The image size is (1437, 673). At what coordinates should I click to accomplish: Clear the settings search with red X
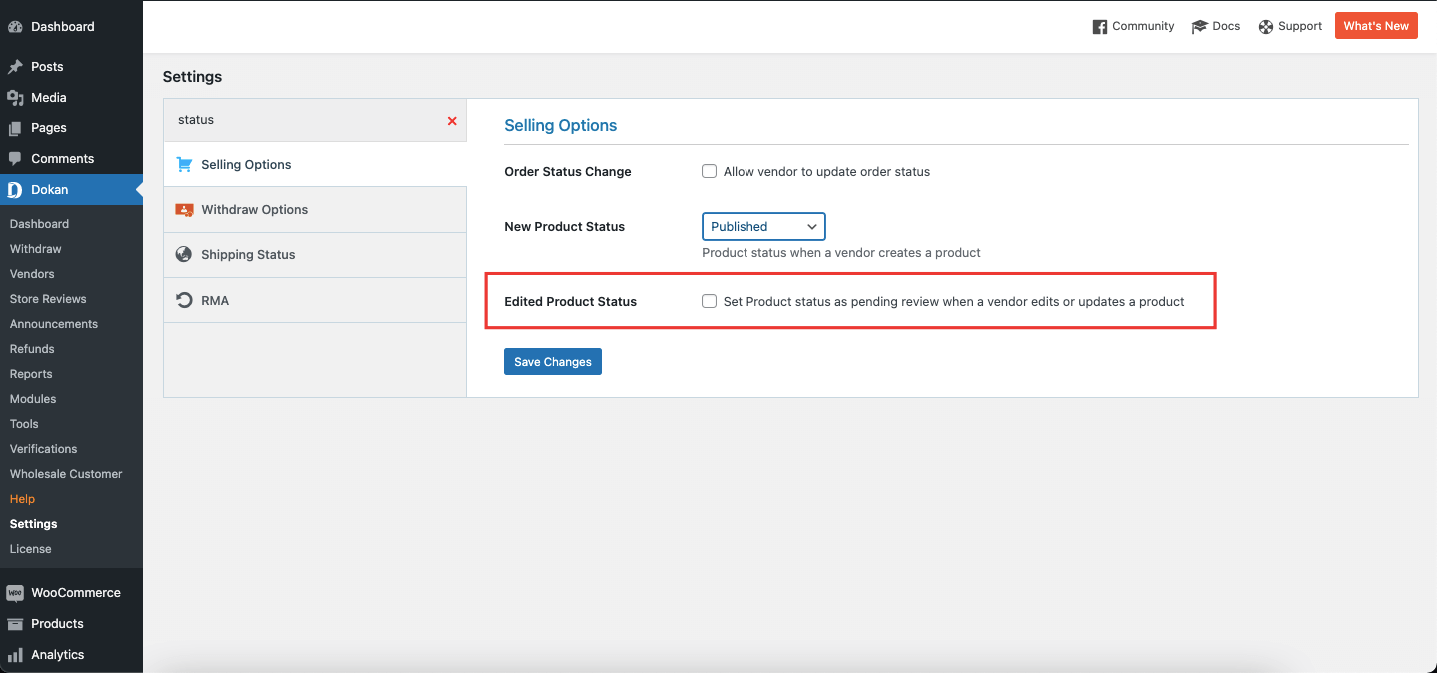pyautogui.click(x=452, y=121)
